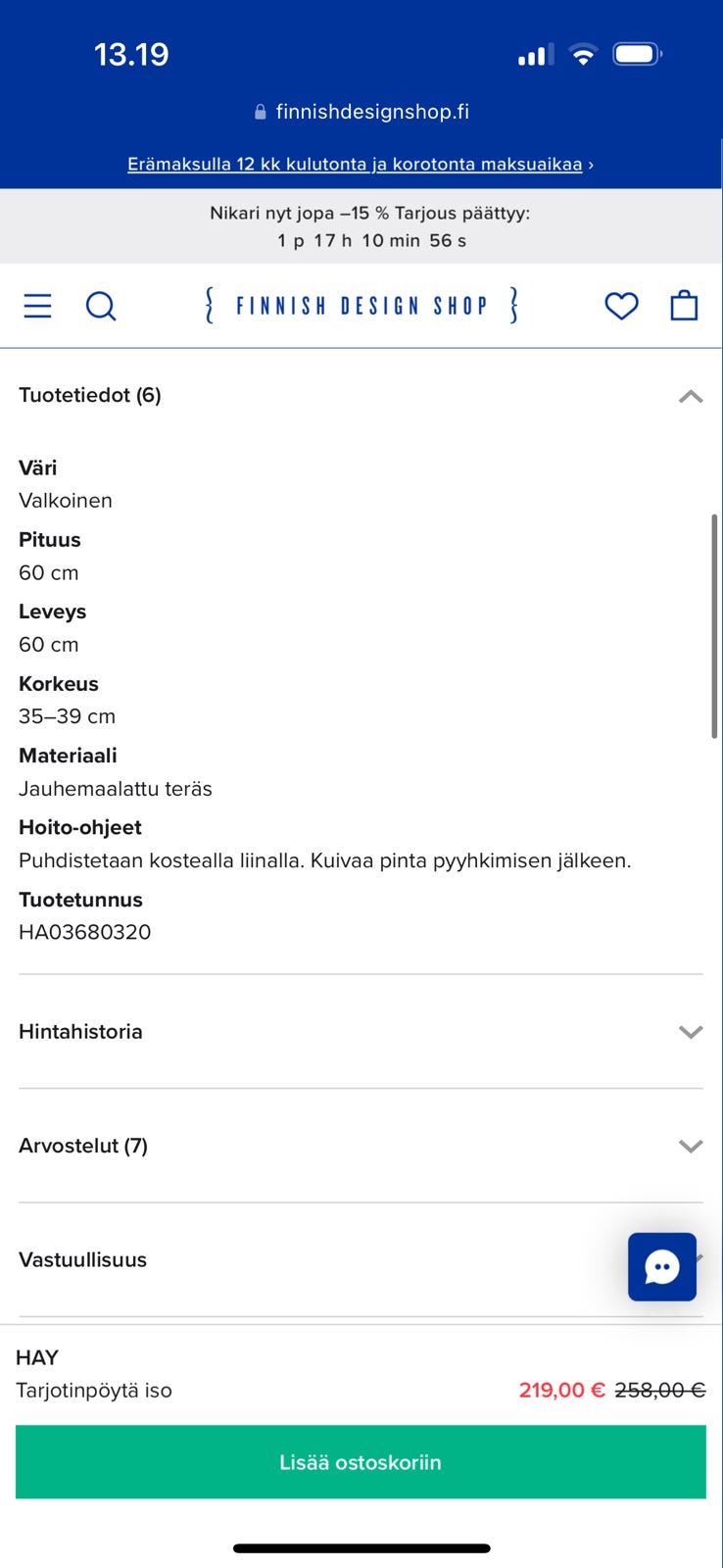The width and height of the screenshot is (723, 1568).
Task: Click the Nikari sale countdown banner
Action: click(361, 224)
